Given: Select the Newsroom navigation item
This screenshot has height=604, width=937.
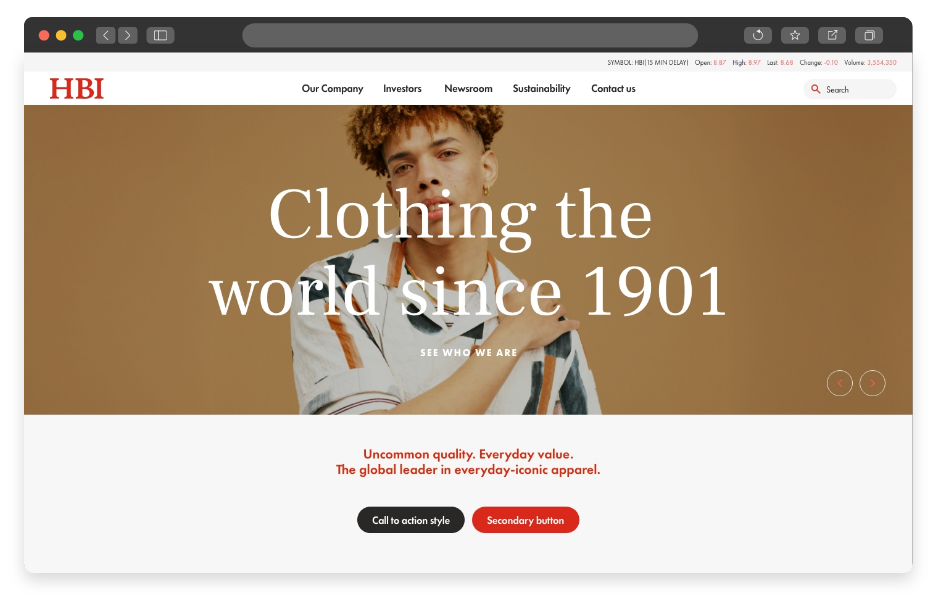Looking at the screenshot, I should coord(468,88).
